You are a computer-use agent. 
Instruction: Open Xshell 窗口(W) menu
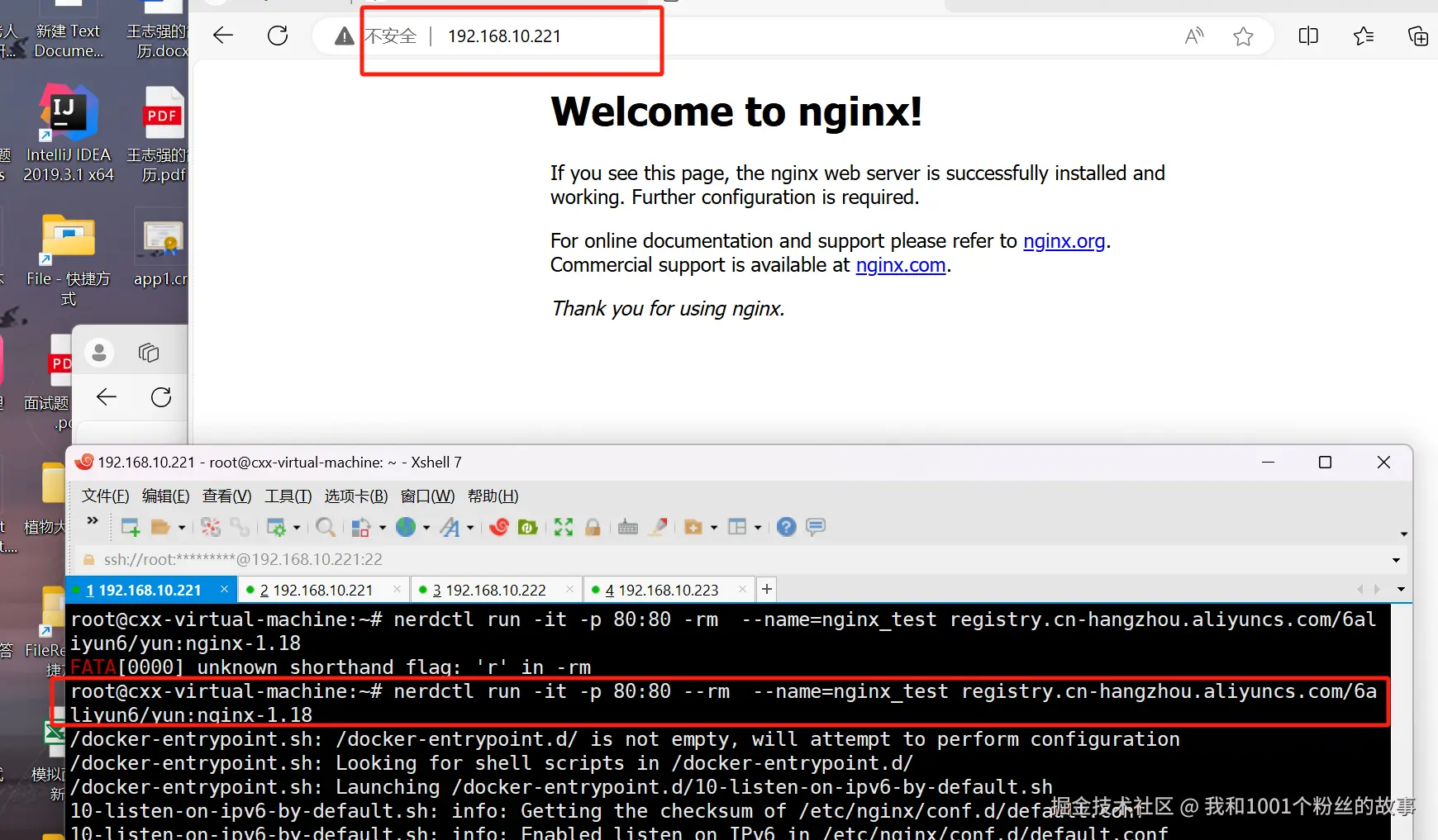pos(428,496)
